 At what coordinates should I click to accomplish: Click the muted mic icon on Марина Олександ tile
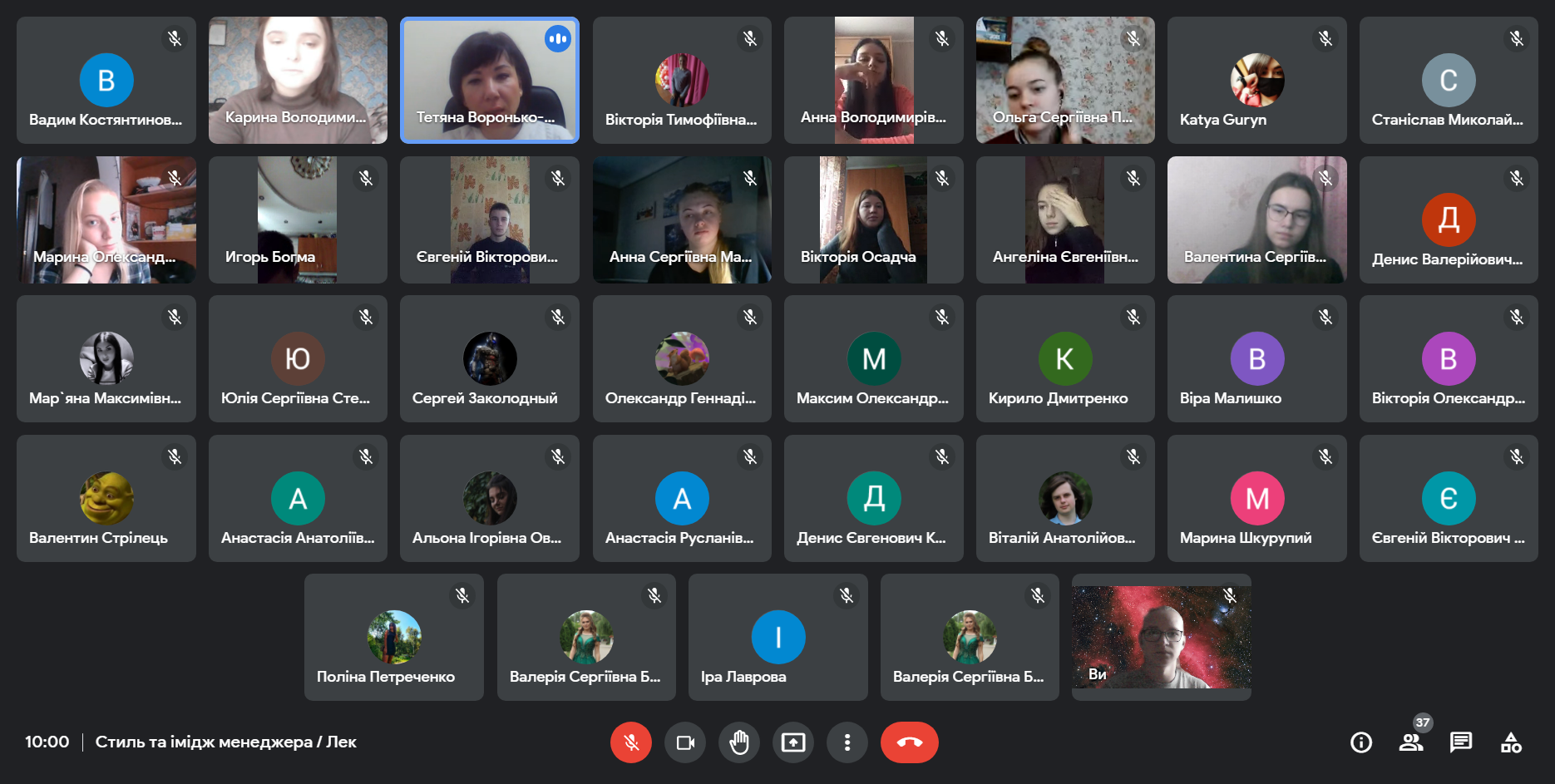175,178
